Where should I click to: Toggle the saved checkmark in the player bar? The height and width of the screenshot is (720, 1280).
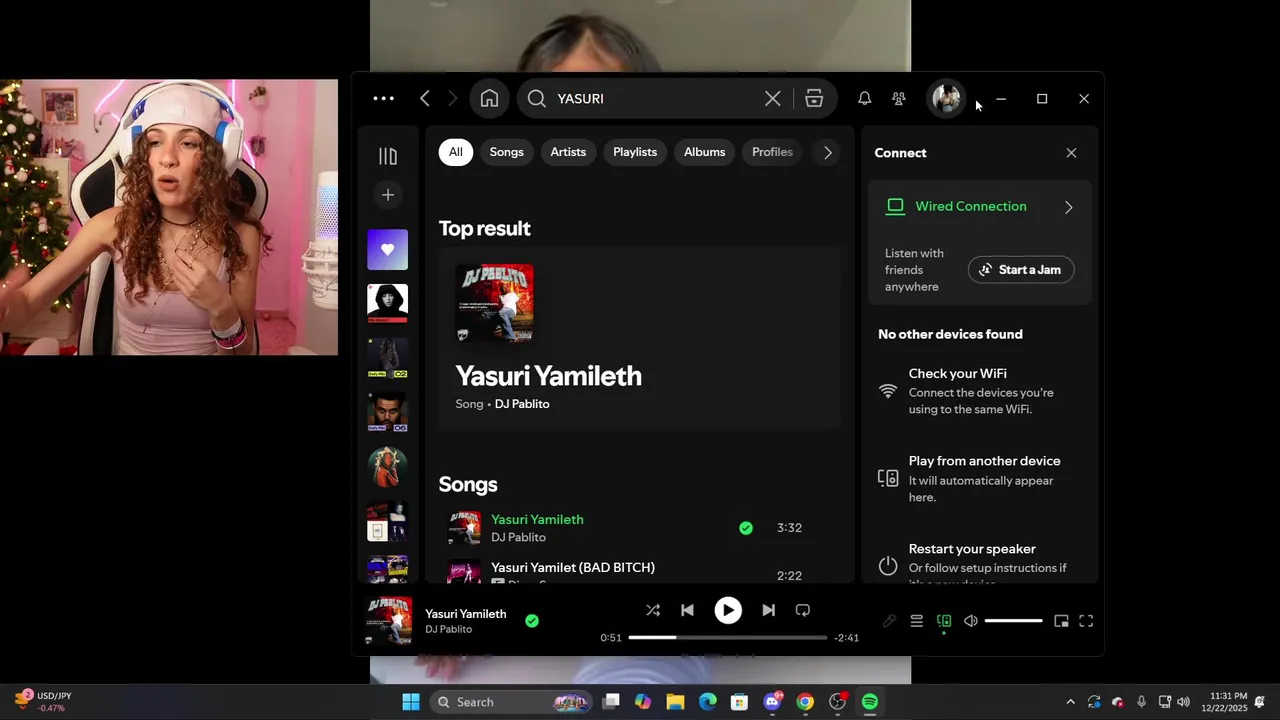point(532,621)
